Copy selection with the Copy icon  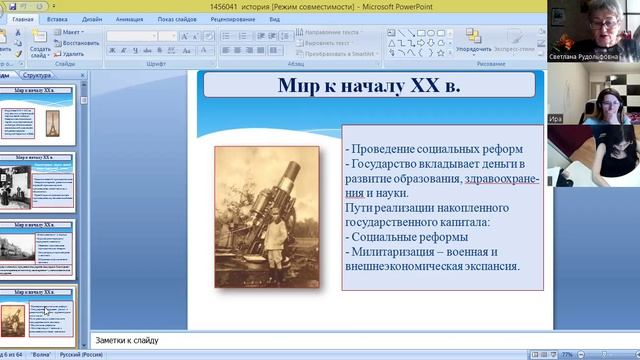coord(18,43)
